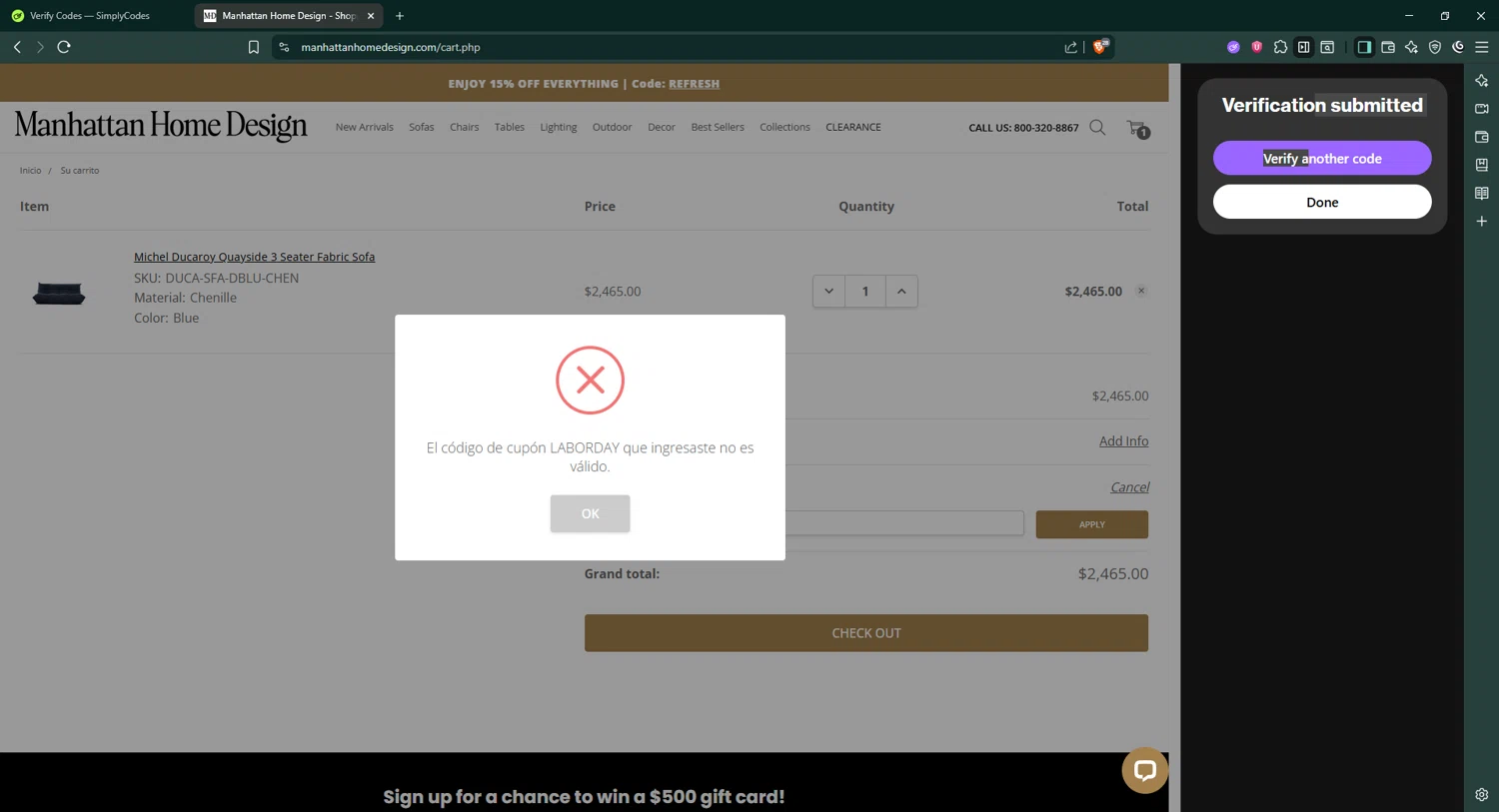The image size is (1499, 812).
Task: Open the live chat bubble
Action: 1145,770
